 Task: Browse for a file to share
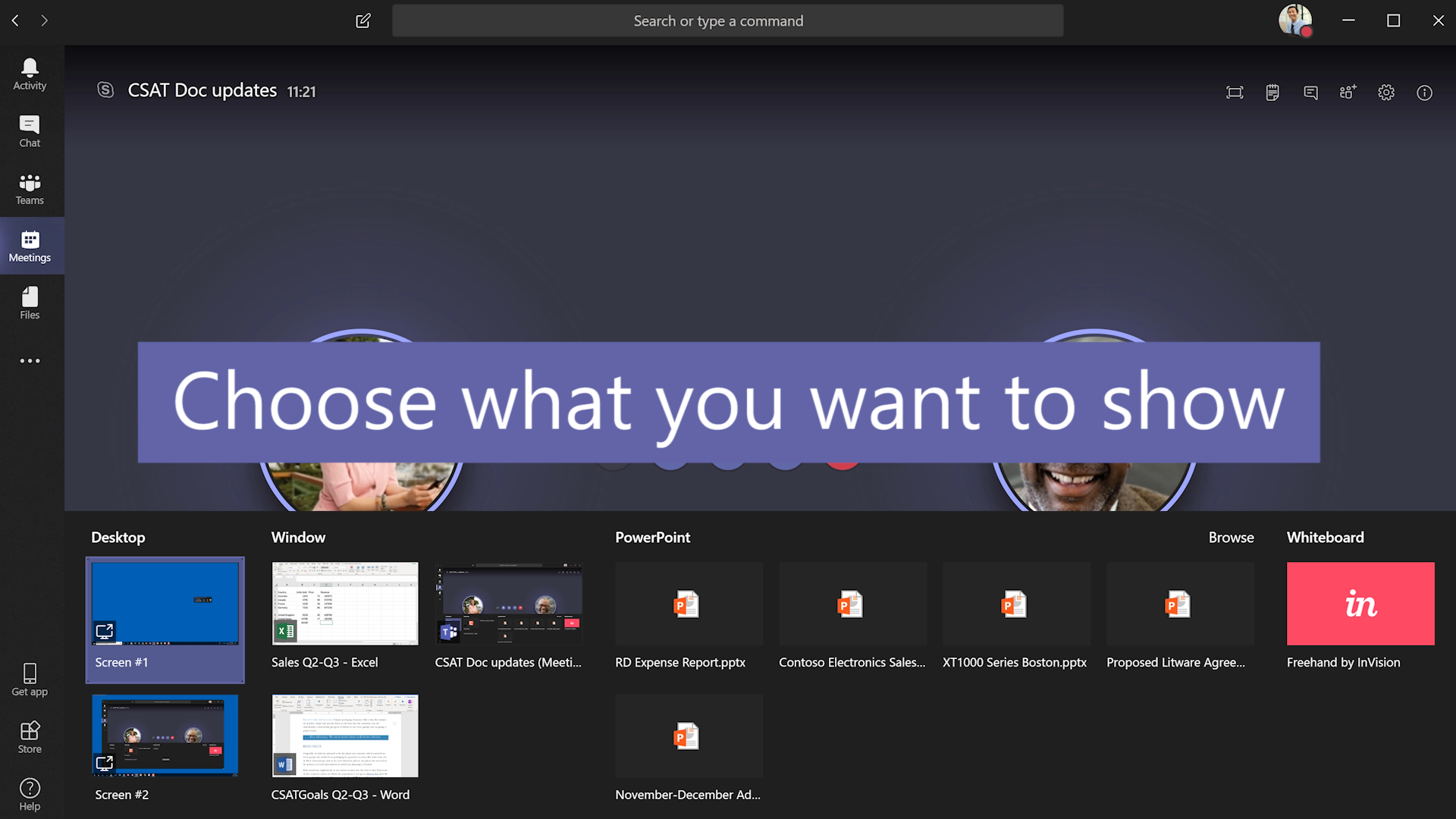[x=1232, y=537]
